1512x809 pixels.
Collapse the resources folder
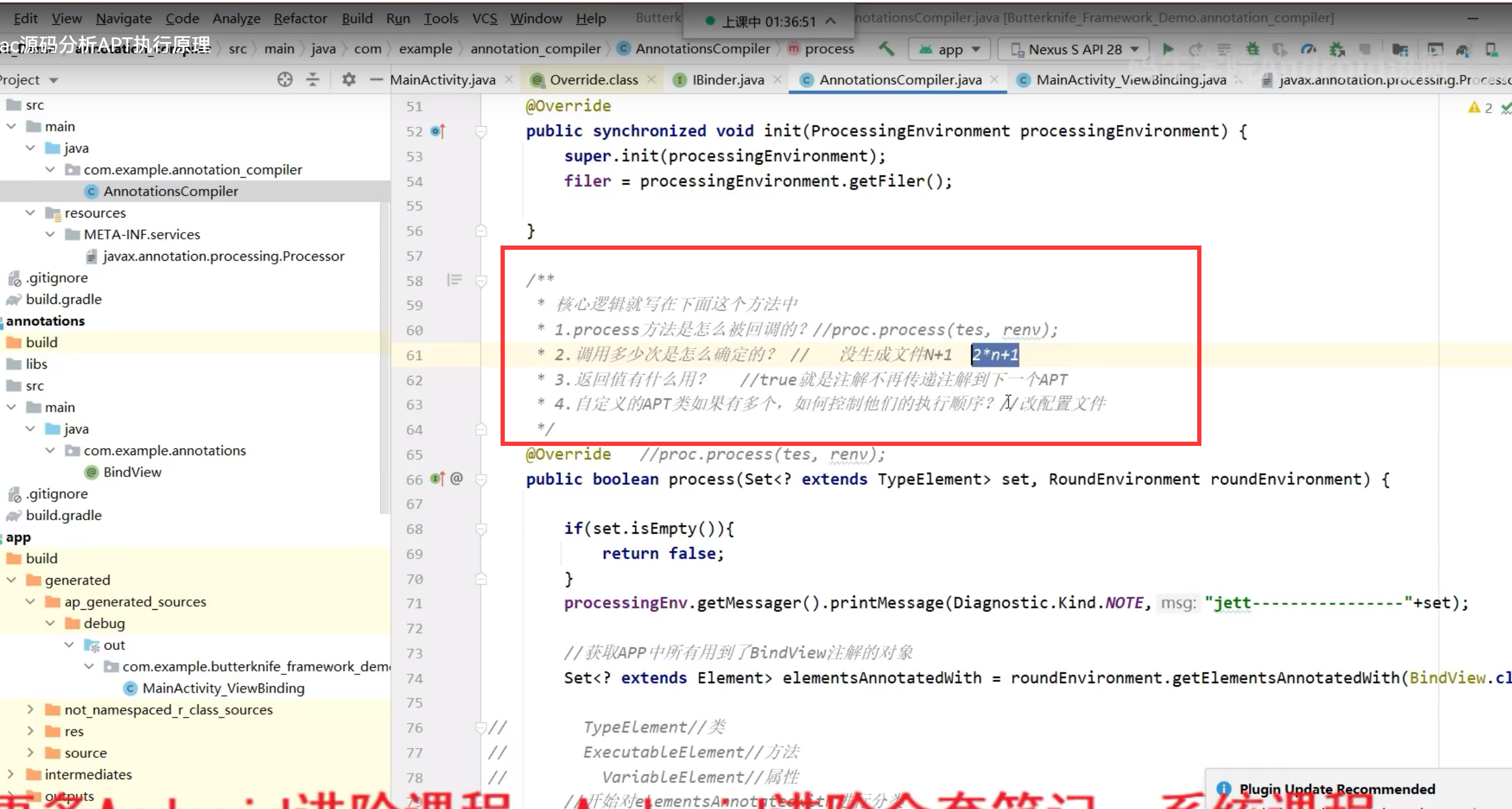pos(30,213)
